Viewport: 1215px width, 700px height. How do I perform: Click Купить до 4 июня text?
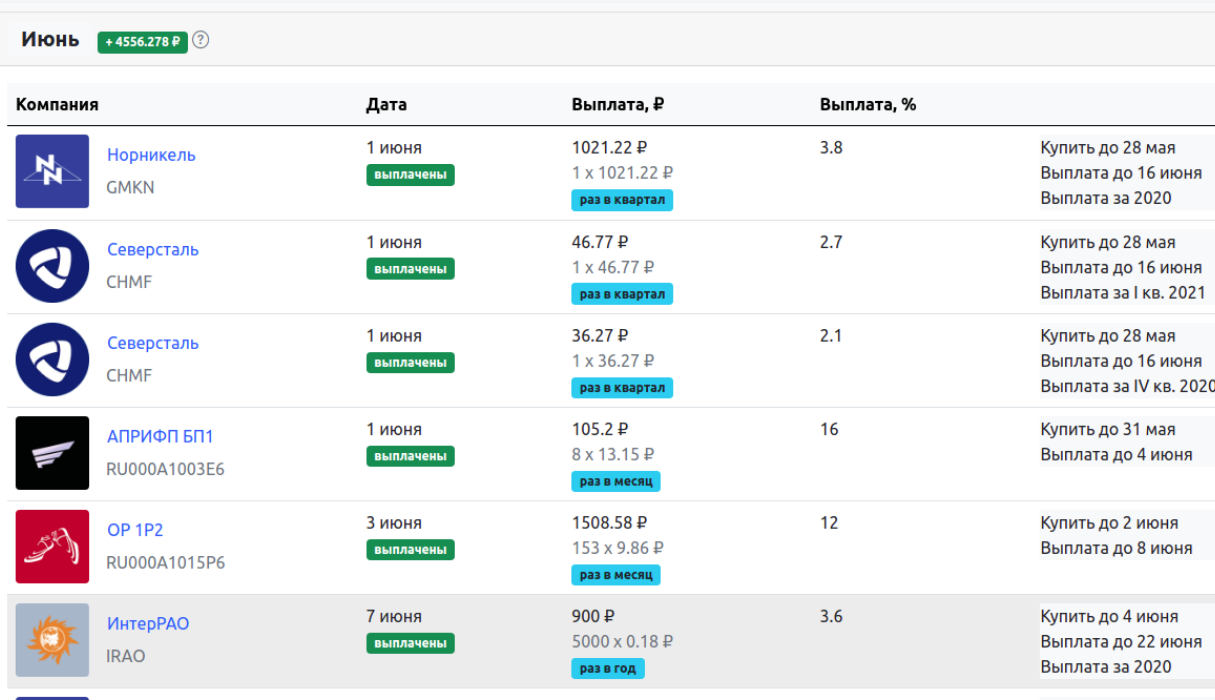point(1110,617)
